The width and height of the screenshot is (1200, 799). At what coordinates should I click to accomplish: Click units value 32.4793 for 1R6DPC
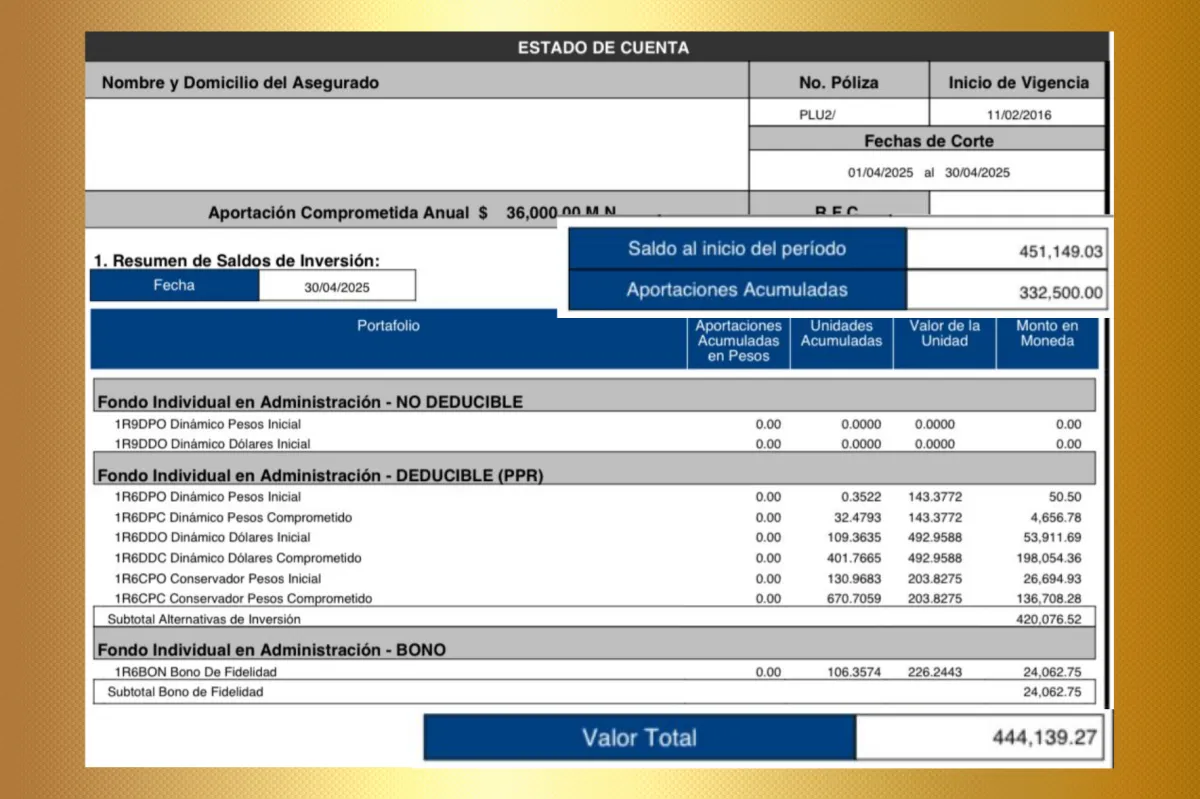pos(857,518)
